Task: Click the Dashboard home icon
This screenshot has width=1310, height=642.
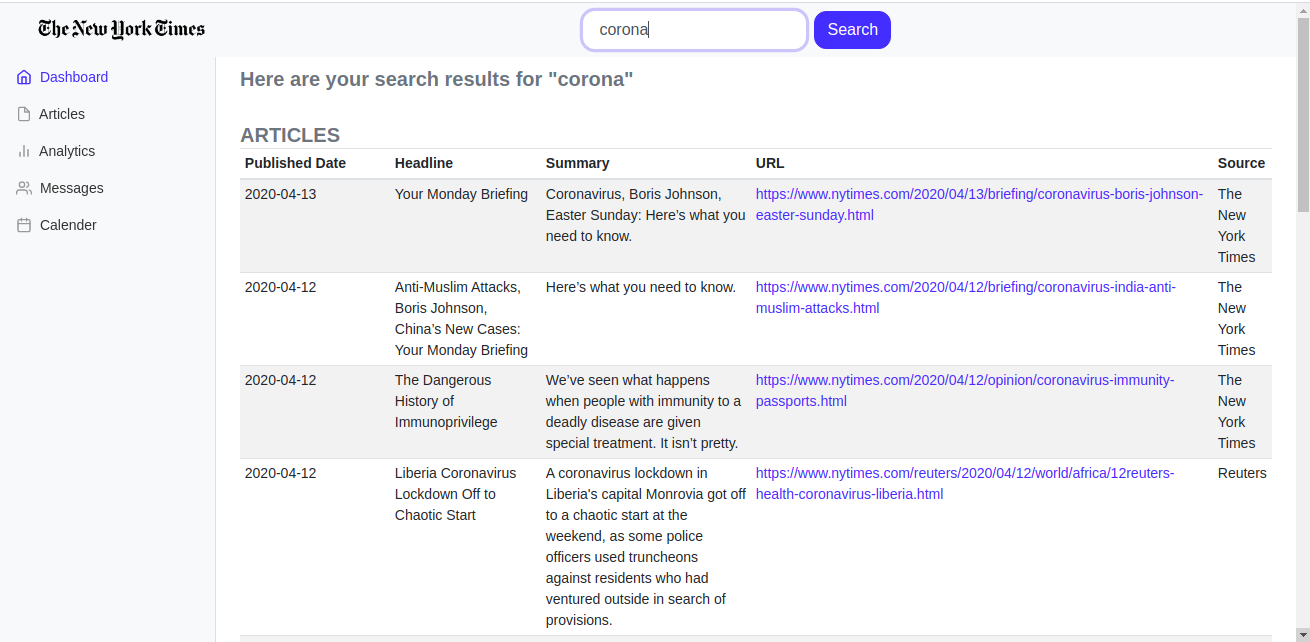Action: [24, 77]
